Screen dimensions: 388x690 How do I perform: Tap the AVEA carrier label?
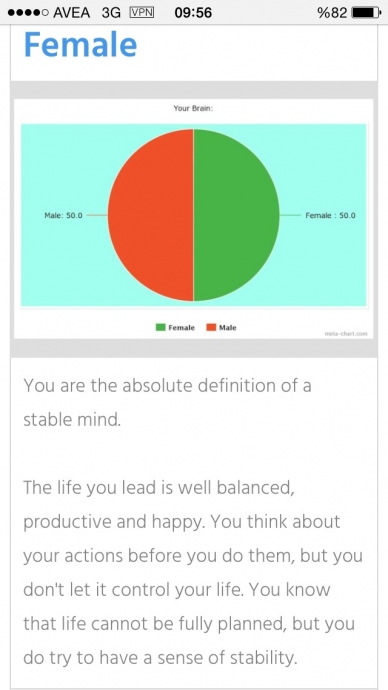pyautogui.click(x=71, y=13)
